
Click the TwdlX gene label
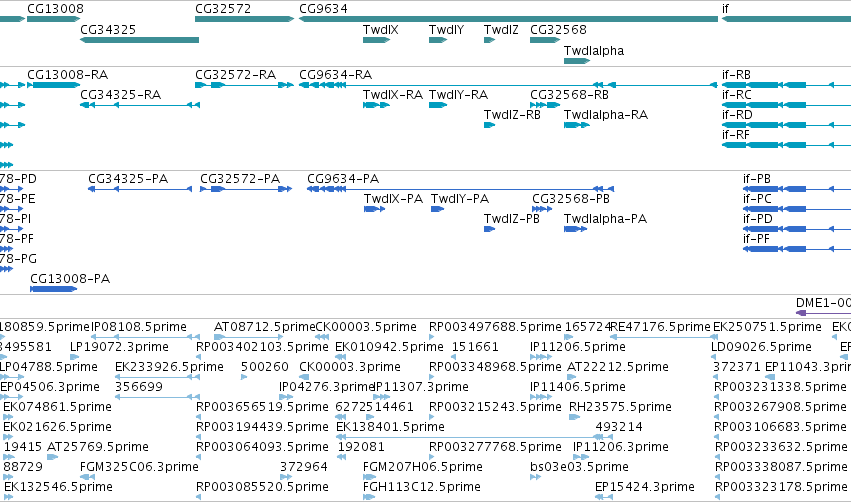point(380,30)
